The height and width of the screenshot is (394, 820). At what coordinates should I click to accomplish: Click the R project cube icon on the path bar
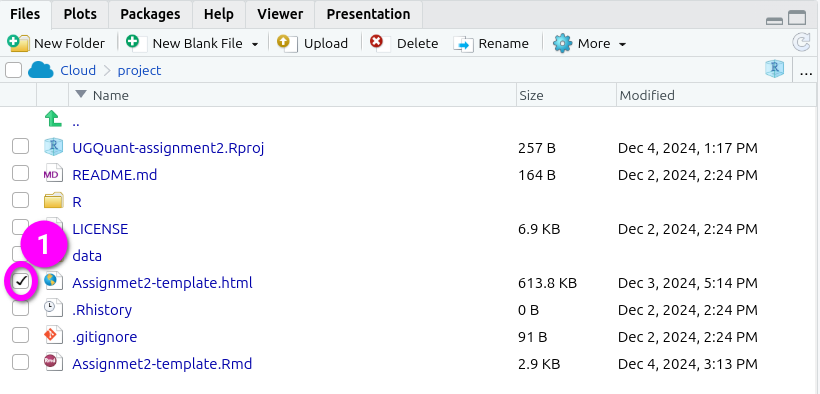click(775, 69)
